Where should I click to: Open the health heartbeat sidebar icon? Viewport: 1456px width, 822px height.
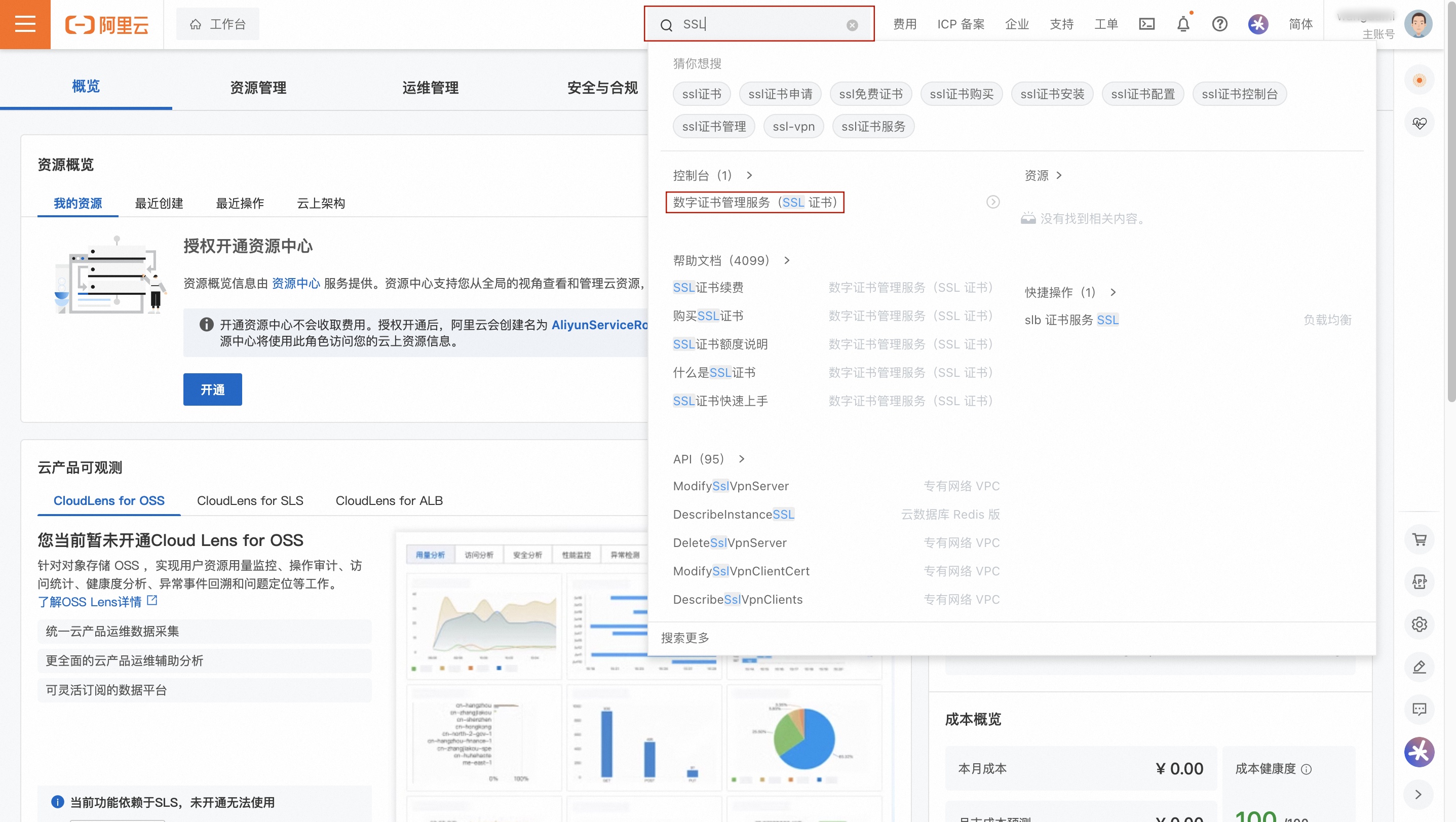[x=1419, y=123]
